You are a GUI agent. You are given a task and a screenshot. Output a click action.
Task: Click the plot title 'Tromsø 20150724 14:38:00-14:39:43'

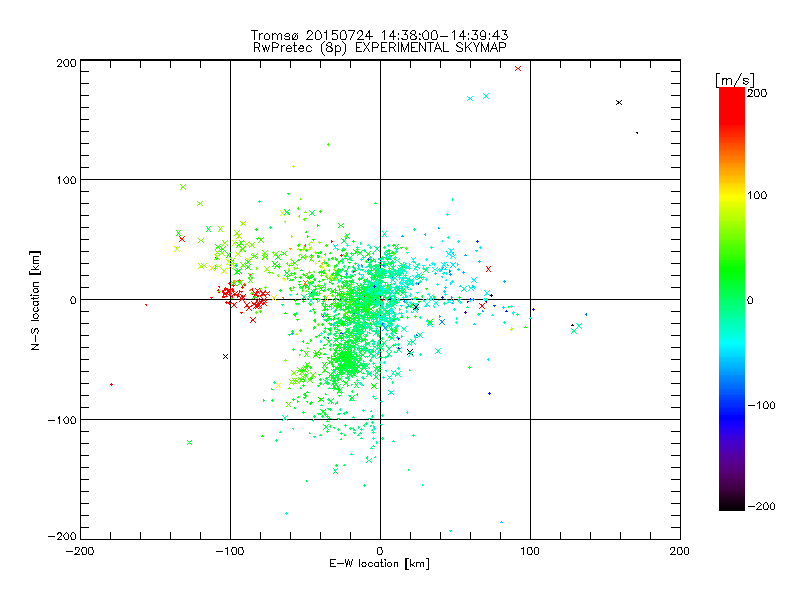(379, 35)
